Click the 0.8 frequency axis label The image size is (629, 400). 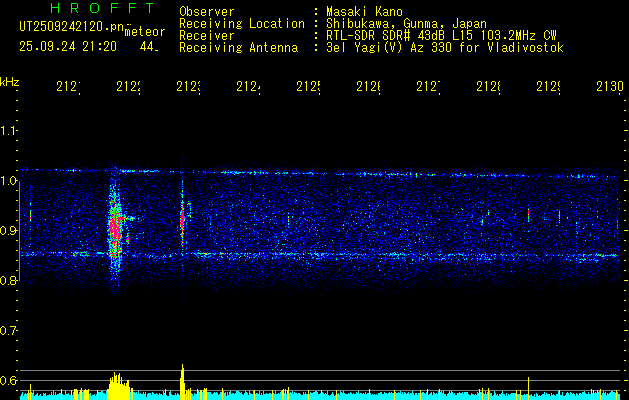click(8, 280)
